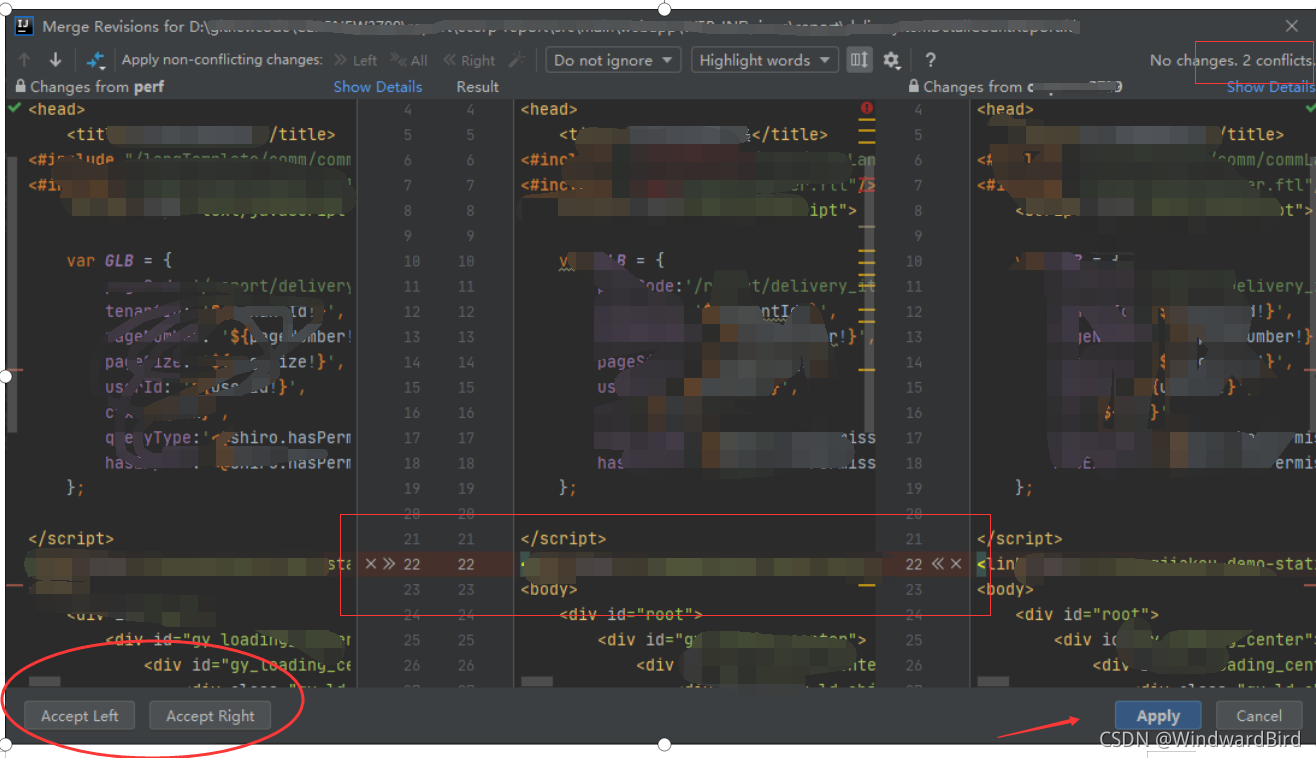Click 'var GLB = {' in the left pane
Screen dimensions: 1316x758
click(119, 261)
